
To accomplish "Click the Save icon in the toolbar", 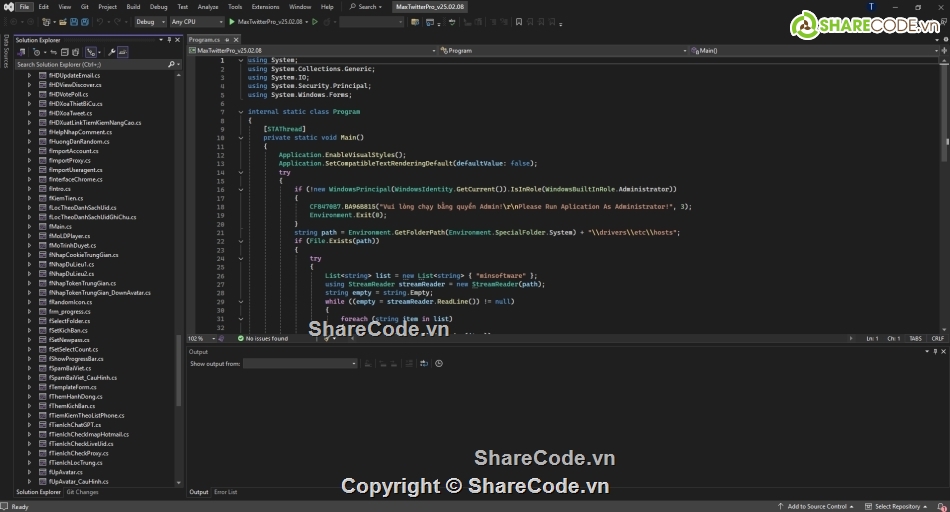I will (74, 22).
